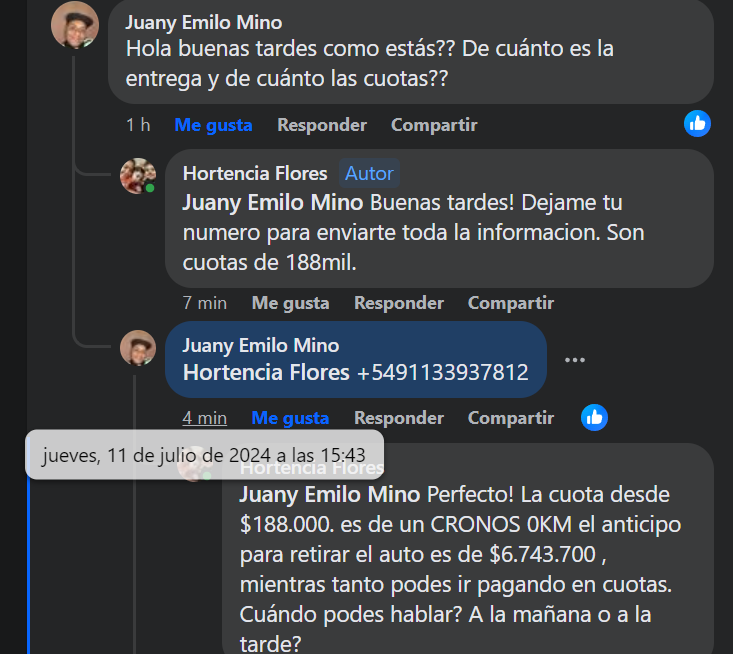The height and width of the screenshot is (654, 733).
Task: Click the like reaction icon on the phone number reply
Action: coord(594,417)
